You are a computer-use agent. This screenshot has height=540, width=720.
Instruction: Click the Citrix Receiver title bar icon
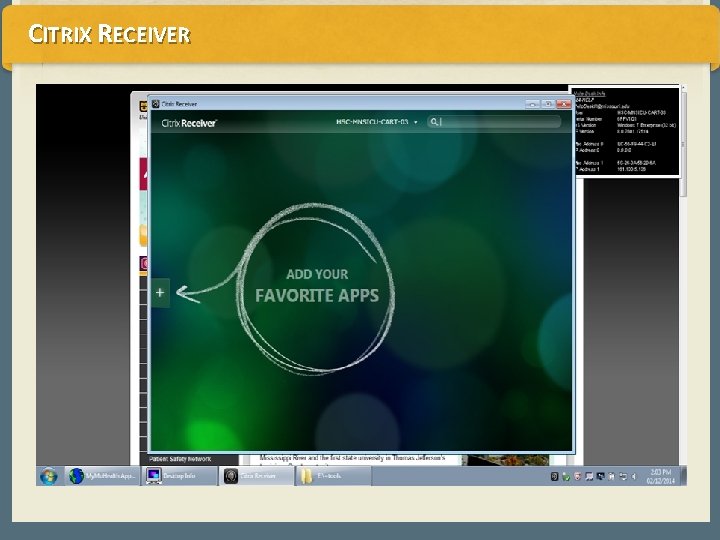156,104
